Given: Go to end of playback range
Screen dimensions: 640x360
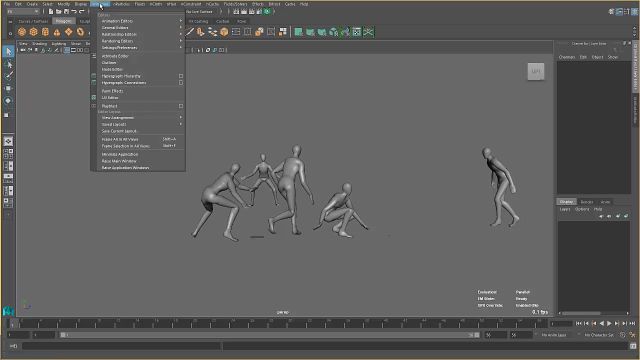Looking at the screenshot, I should point(632,323).
